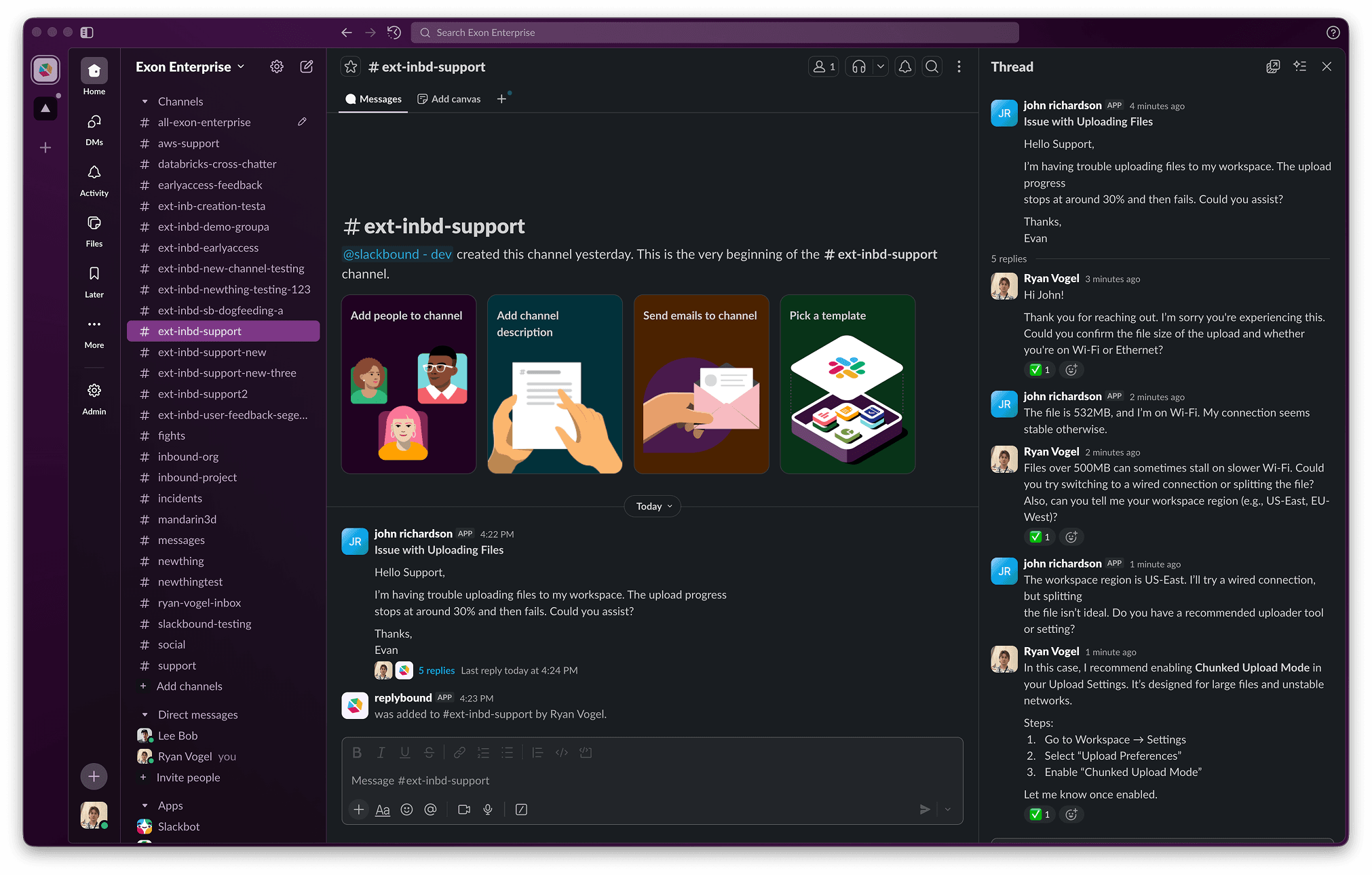Screen dimensions: 1372x875
Task: Click the Add channels link
Action: click(189, 686)
